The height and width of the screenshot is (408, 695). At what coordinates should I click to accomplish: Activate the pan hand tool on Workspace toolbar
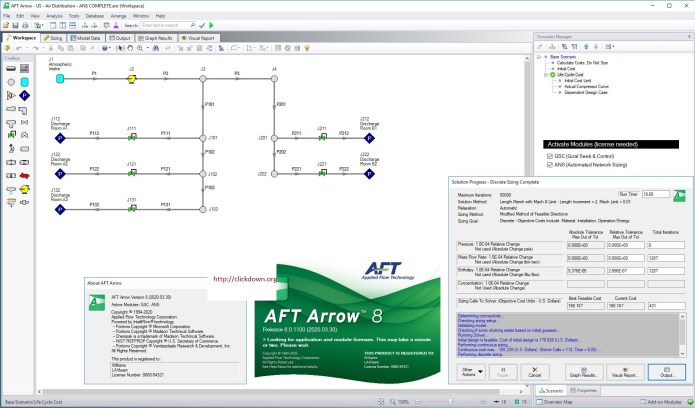click(x=130, y=48)
